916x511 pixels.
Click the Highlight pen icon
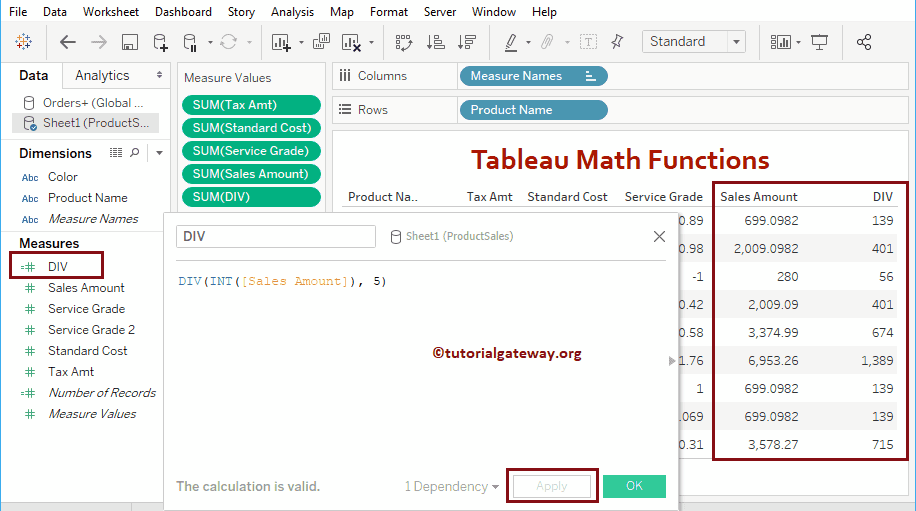[511, 42]
